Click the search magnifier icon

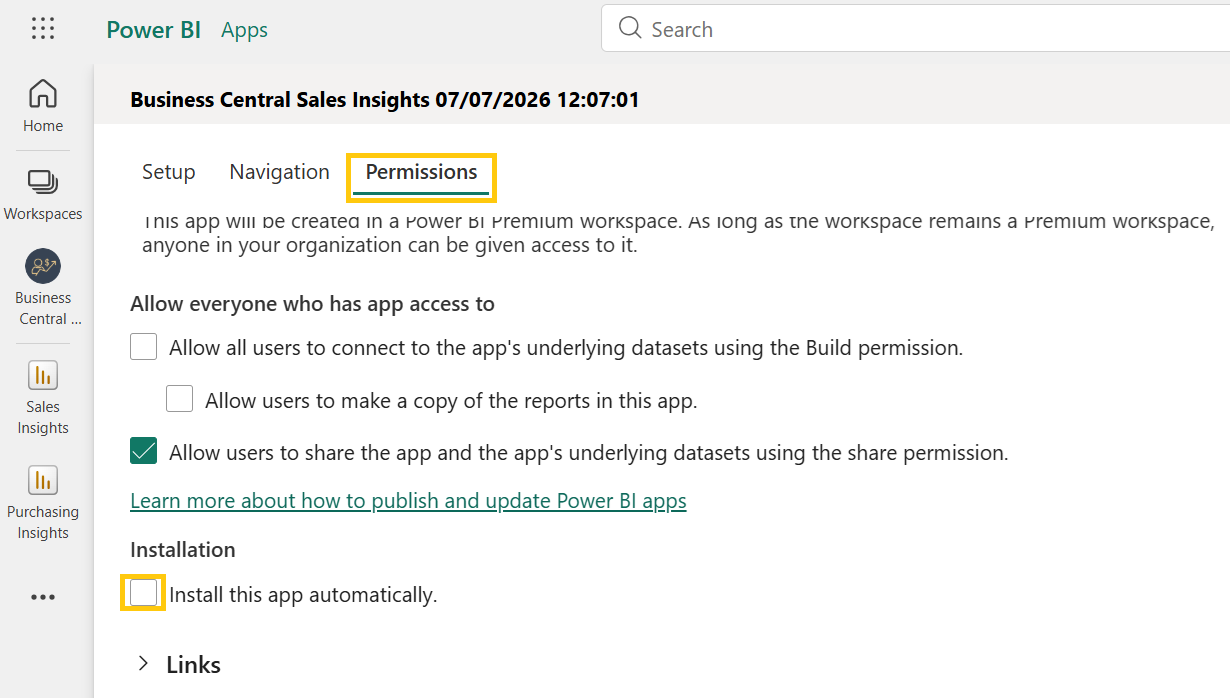coord(630,28)
